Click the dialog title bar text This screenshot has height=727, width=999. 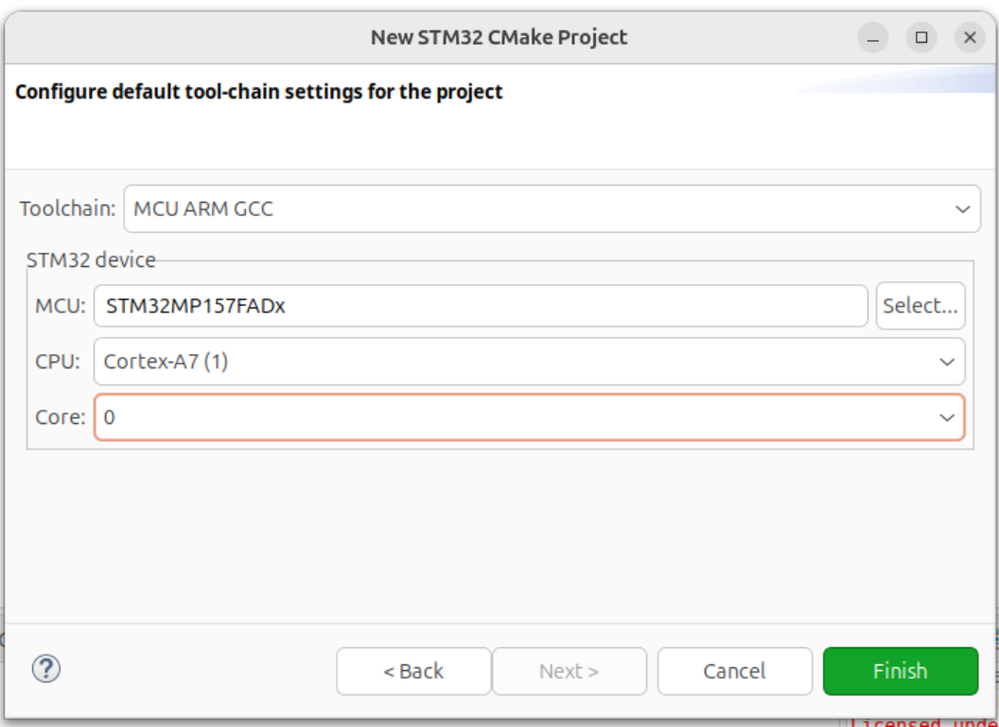tap(499, 38)
